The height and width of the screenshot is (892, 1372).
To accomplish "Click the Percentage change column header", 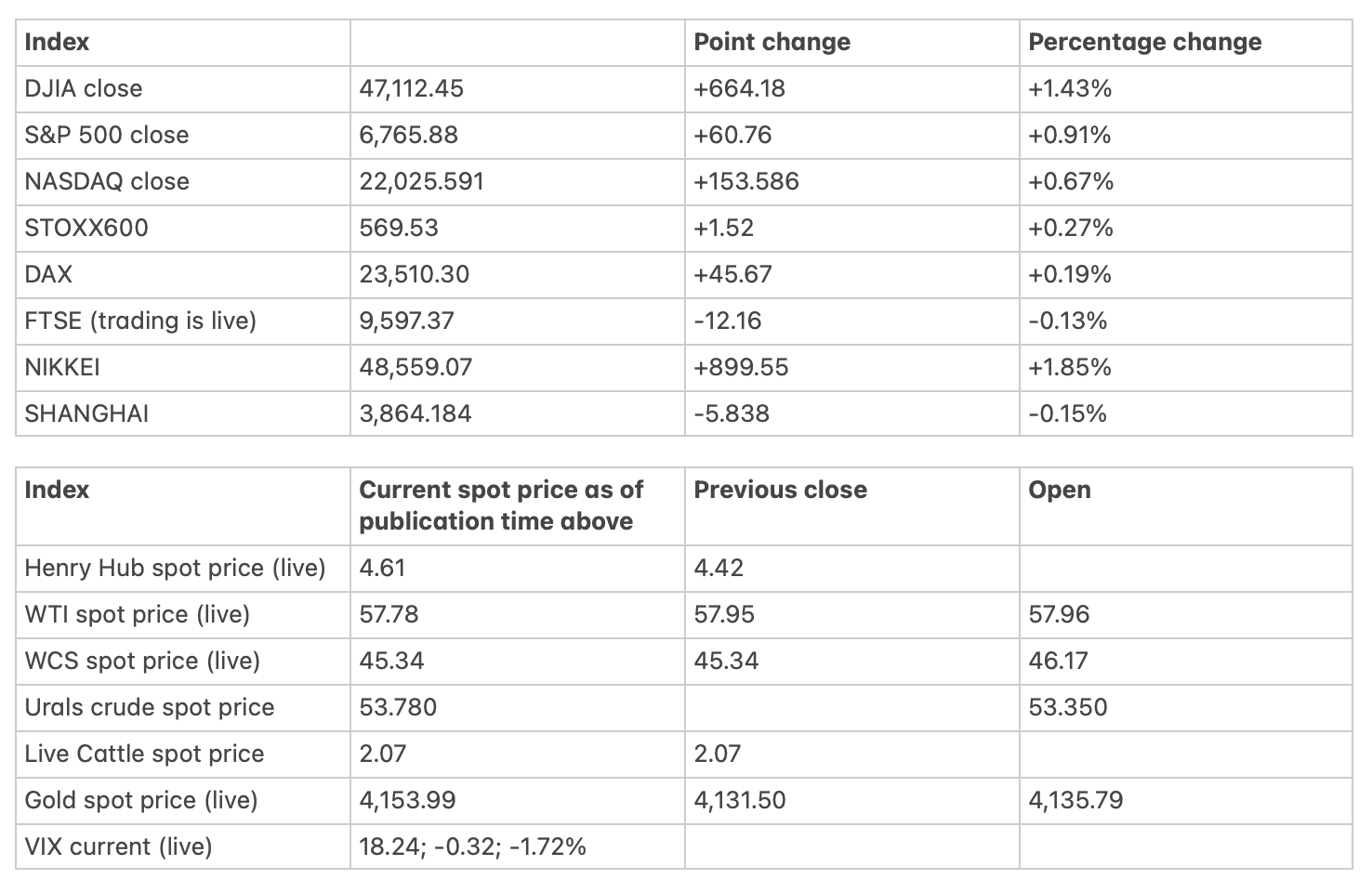I will [x=1145, y=42].
